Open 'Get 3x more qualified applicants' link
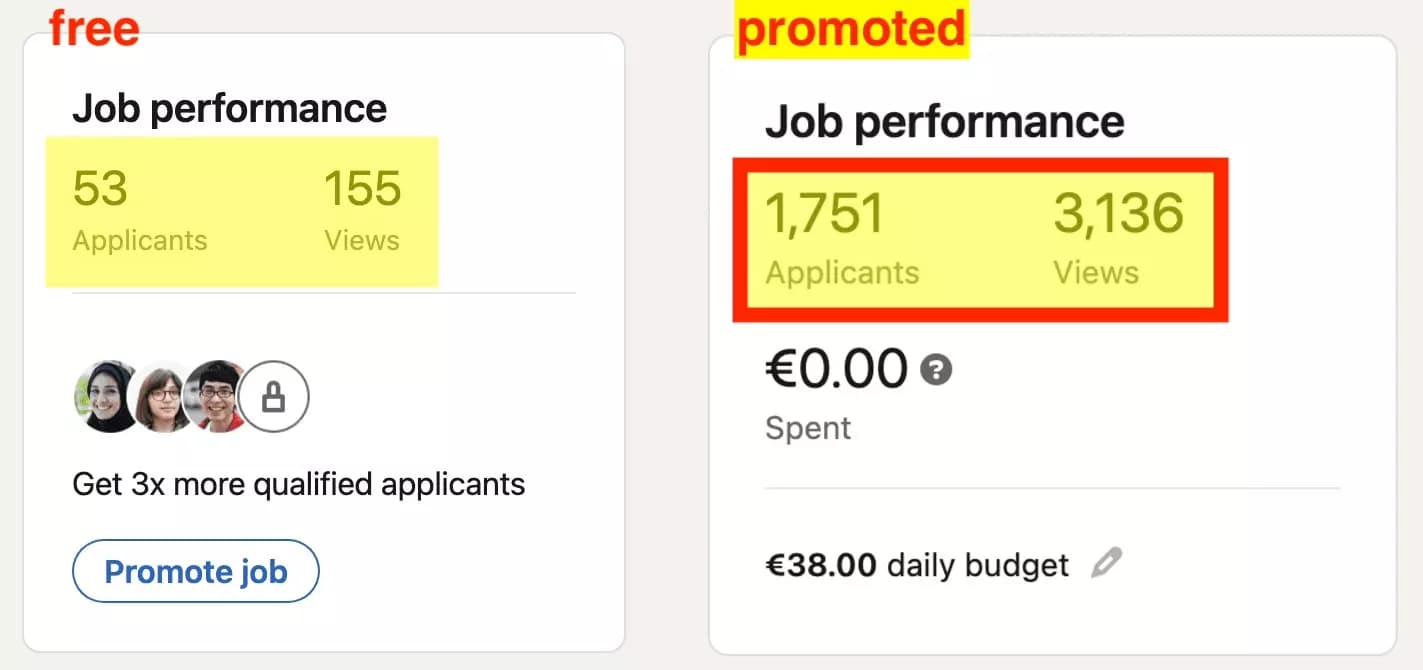 pyautogui.click(x=298, y=484)
